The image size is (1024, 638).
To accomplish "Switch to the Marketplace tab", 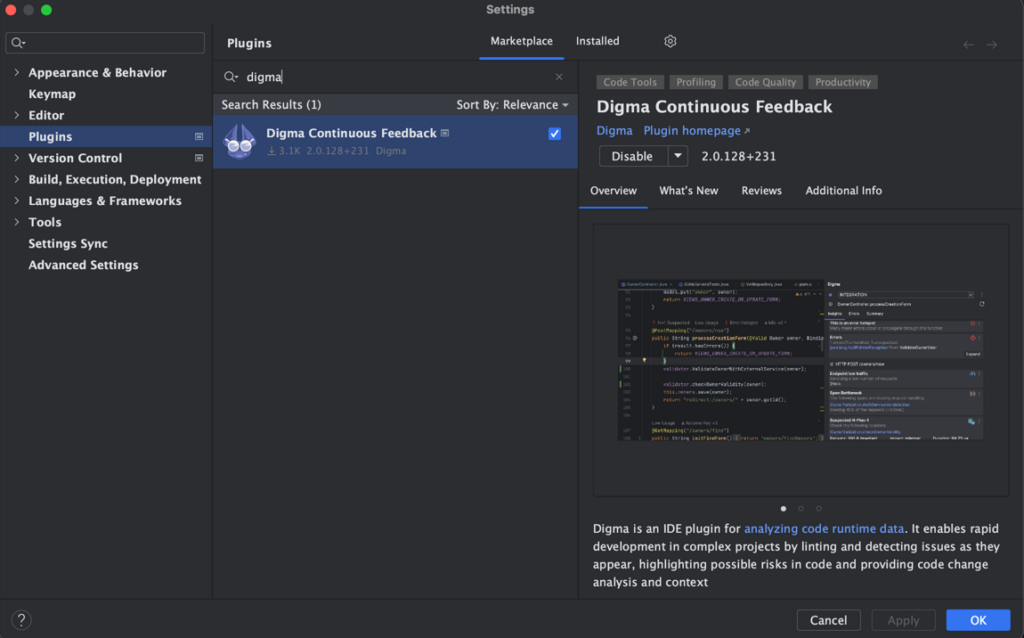I will tap(521, 41).
